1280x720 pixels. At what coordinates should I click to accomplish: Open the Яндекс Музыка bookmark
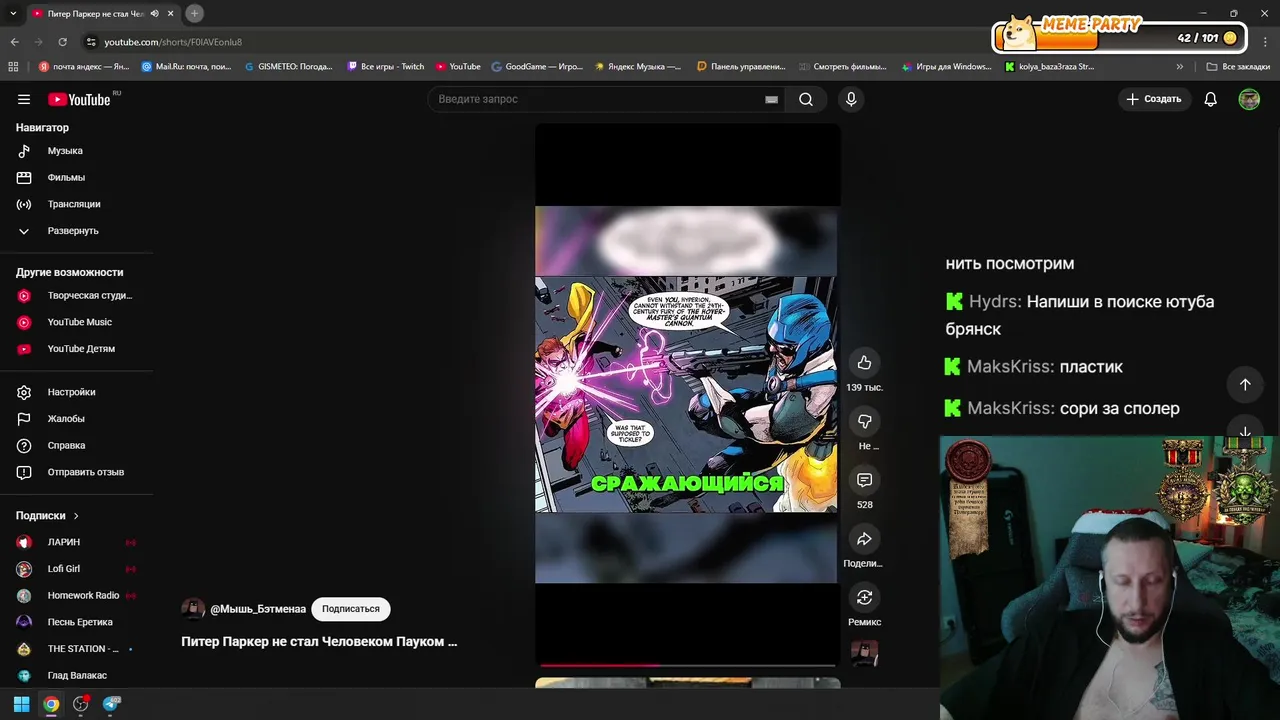pyautogui.click(x=637, y=67)
